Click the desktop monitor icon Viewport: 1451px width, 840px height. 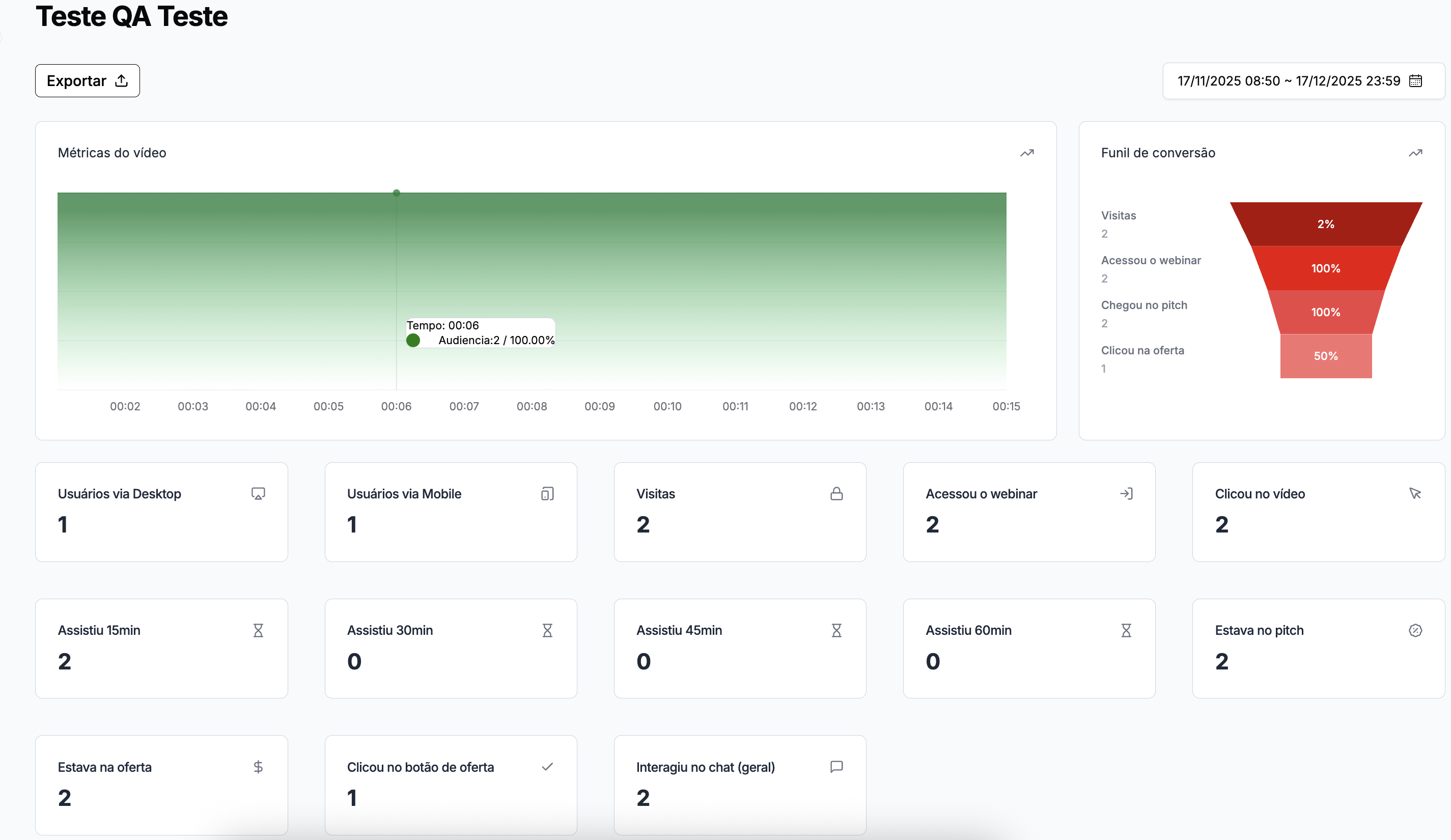tap(258, 493)
